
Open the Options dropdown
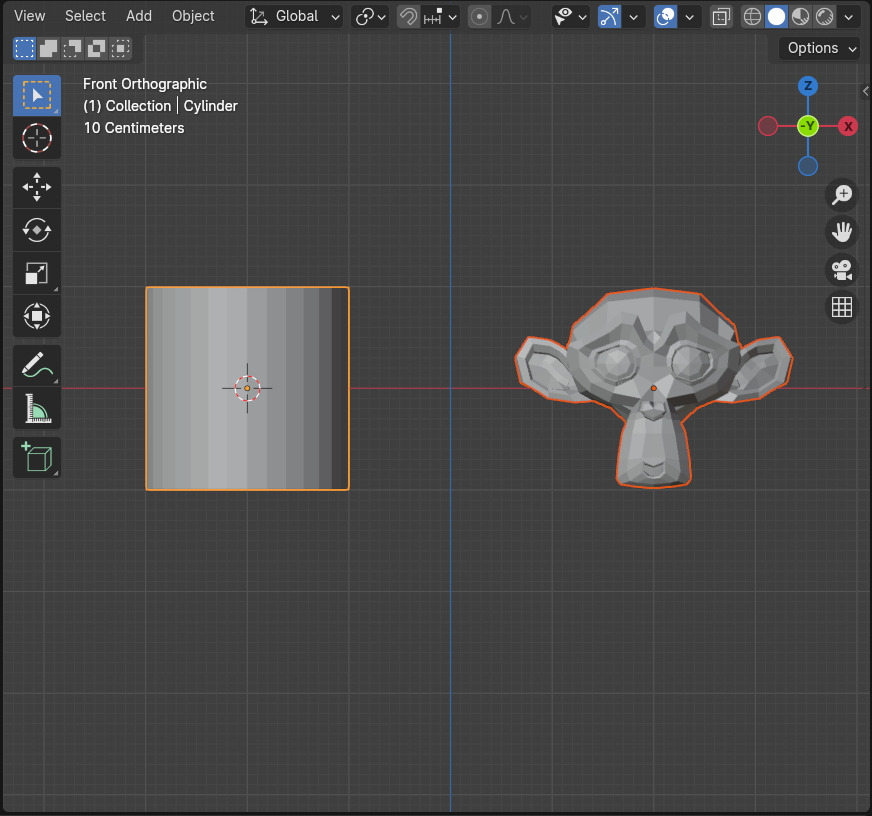[x=820, y=48]
